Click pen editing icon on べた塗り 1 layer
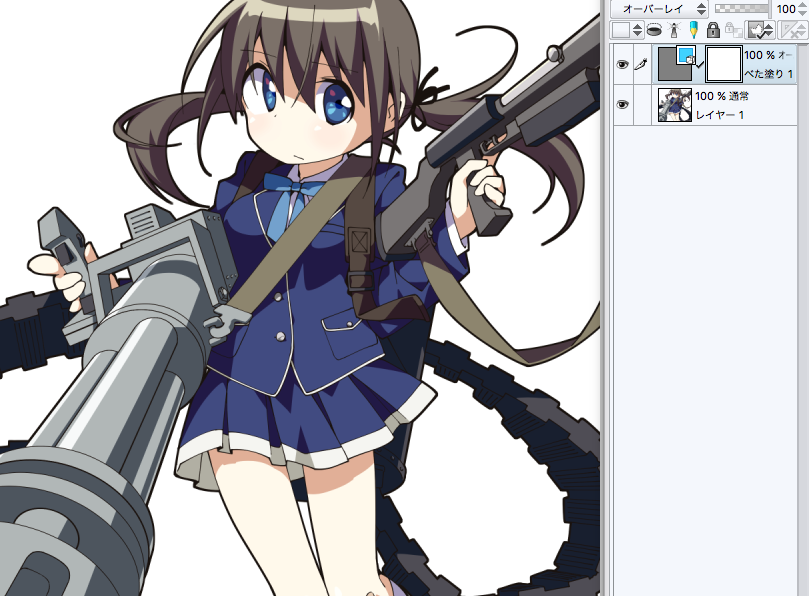 pyautogui.click(x=641, y=65)
